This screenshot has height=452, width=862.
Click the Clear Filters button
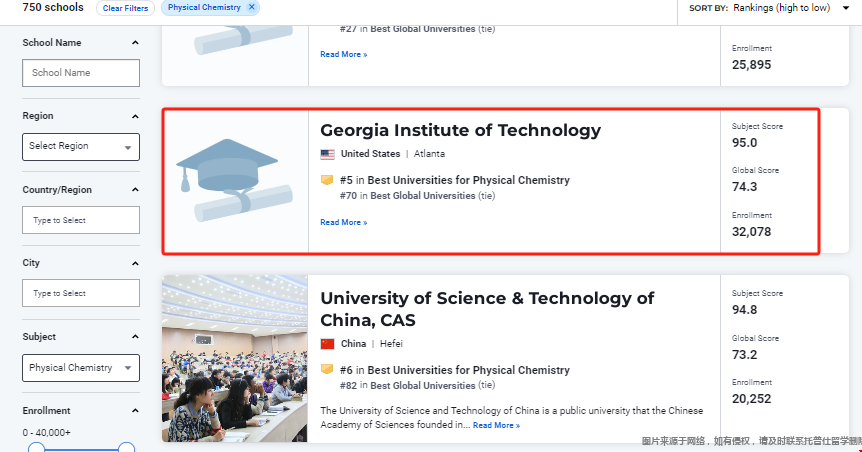coord(125,8)
